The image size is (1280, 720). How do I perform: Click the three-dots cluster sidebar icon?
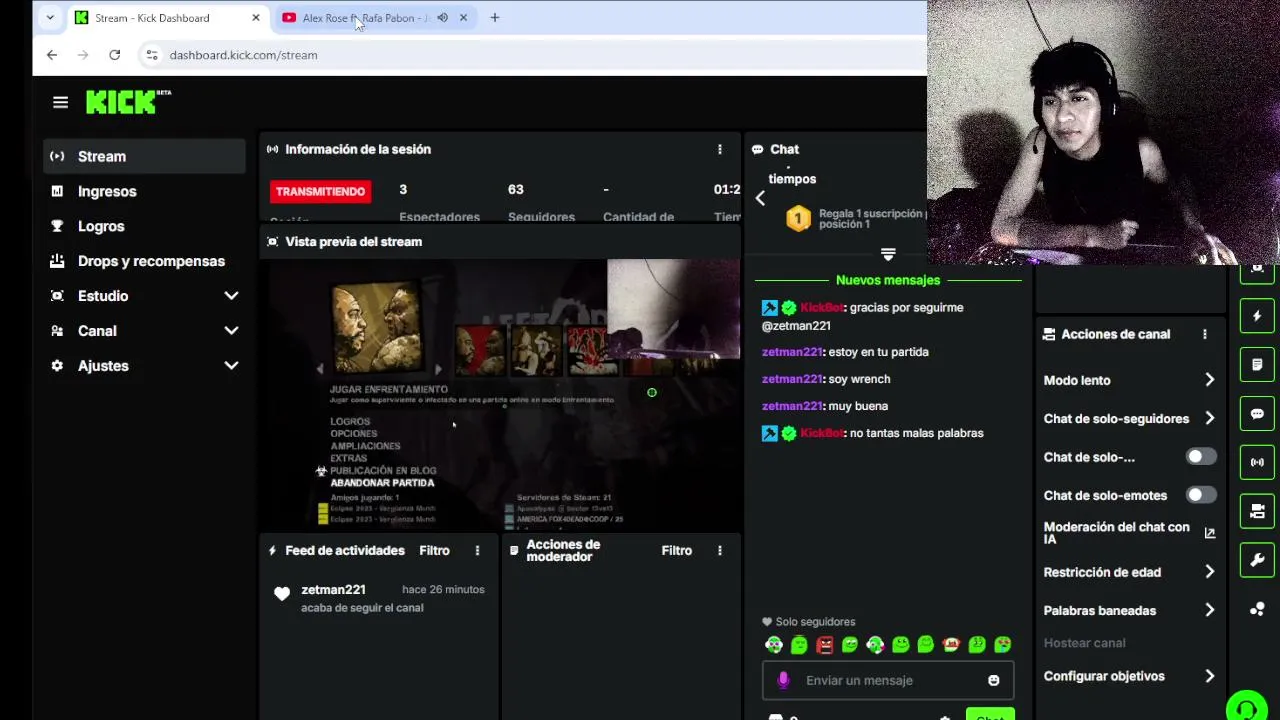point(1257,609)
